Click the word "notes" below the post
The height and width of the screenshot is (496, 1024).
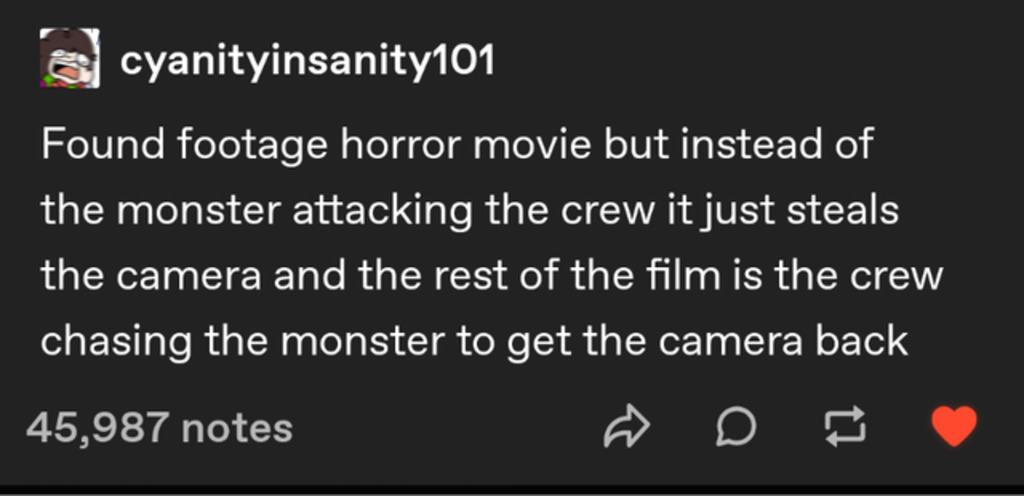(237, 428)
